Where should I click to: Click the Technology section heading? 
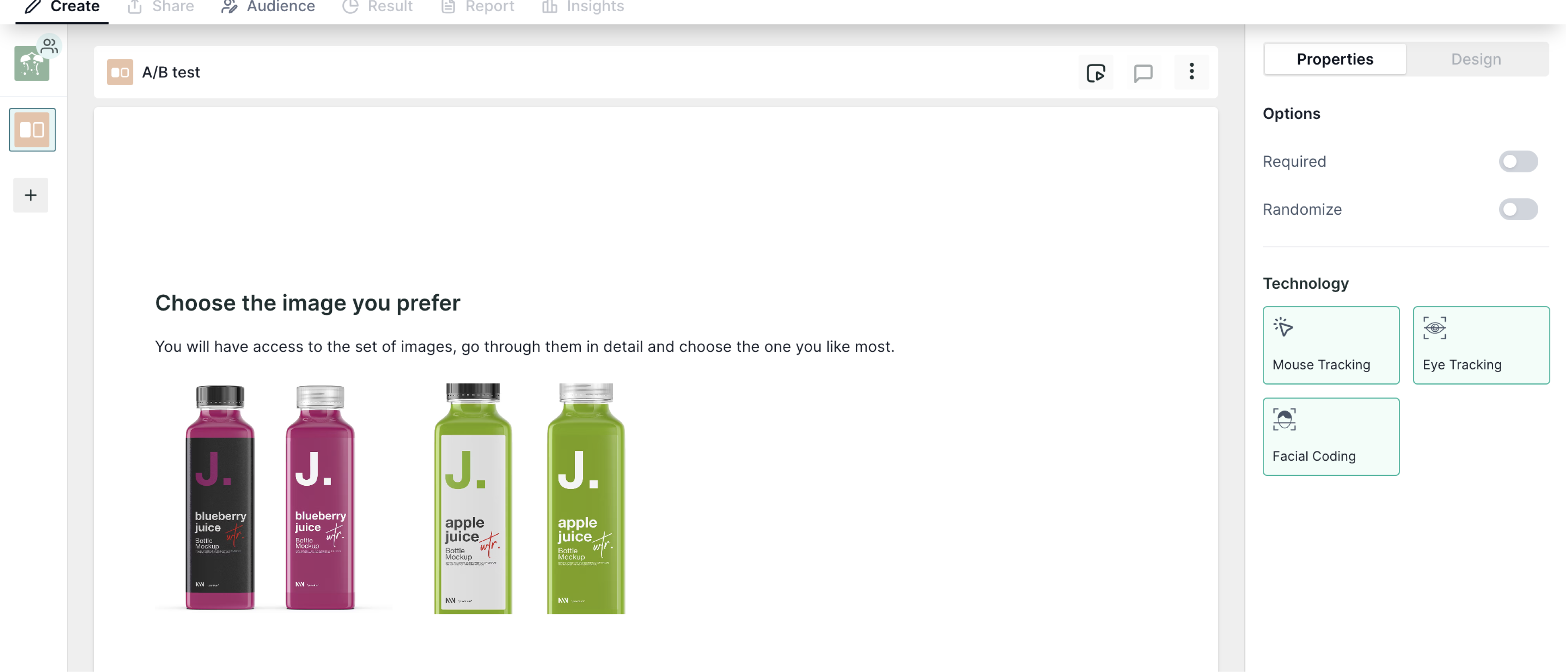[x=1306, y=284]
